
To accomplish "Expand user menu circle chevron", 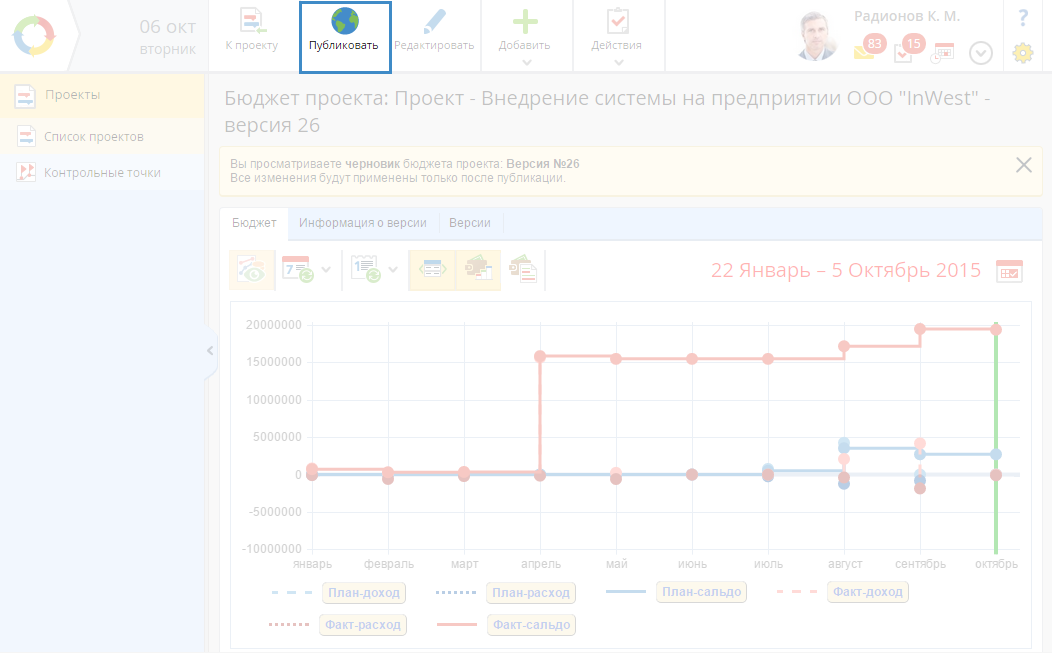I will pyautogui.click(x=980, y=53).
